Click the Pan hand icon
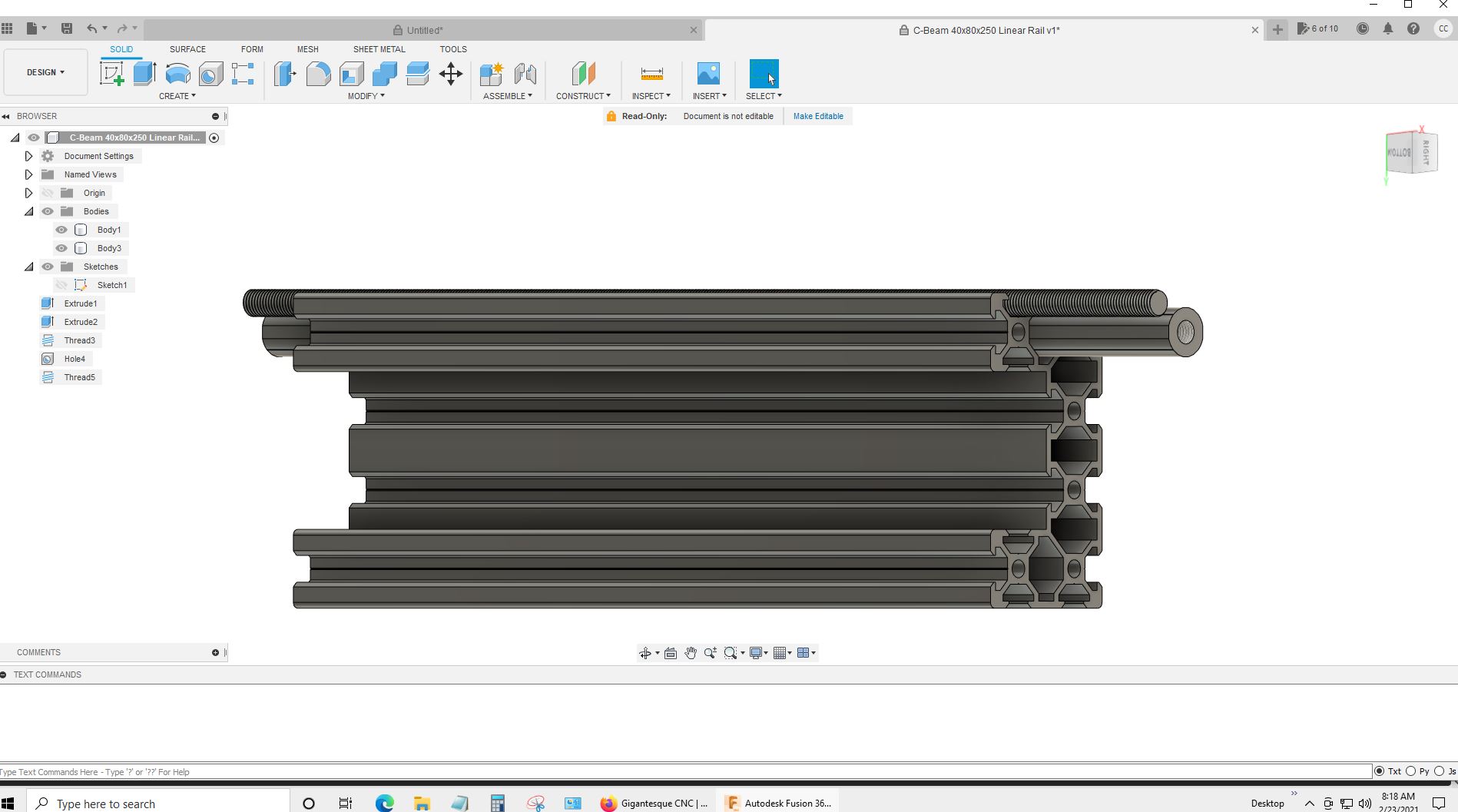The width and height of the screenshot is (1458, 812). (691, 653)
